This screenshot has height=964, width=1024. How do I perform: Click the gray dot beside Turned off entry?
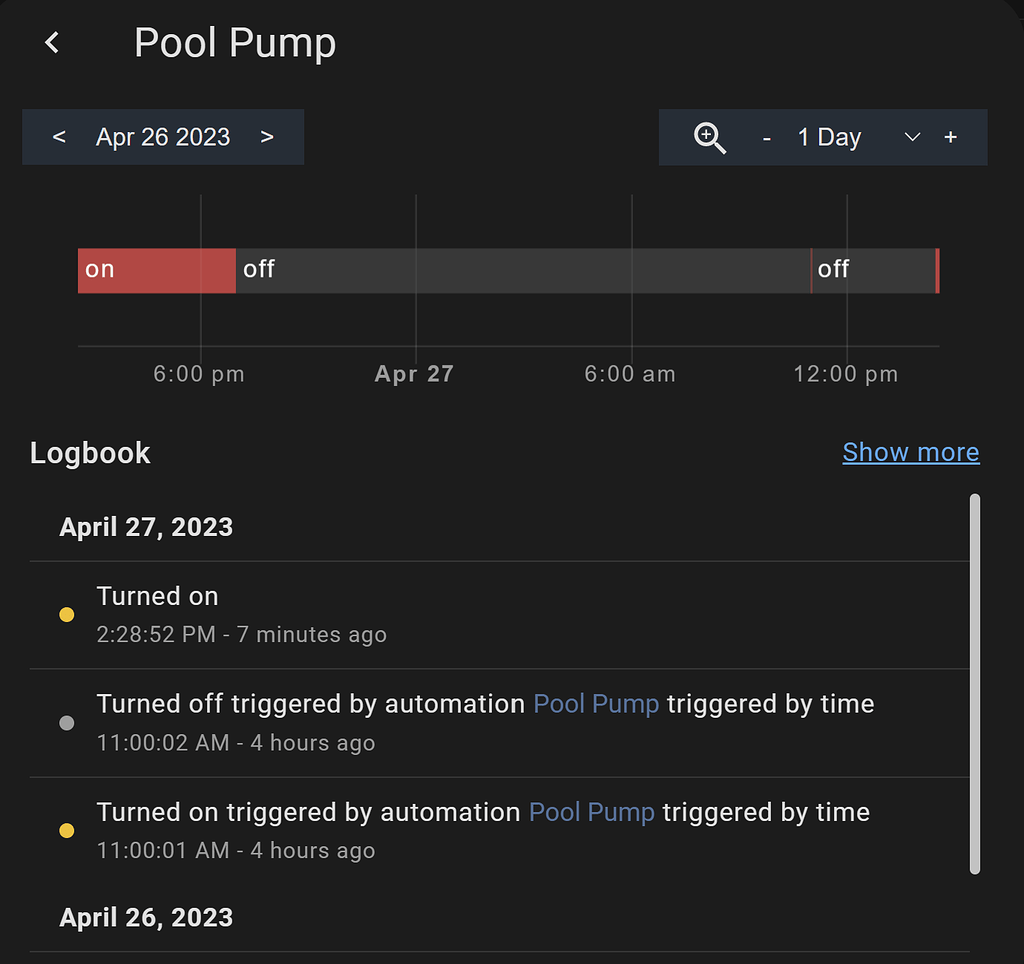pos(66,722)
